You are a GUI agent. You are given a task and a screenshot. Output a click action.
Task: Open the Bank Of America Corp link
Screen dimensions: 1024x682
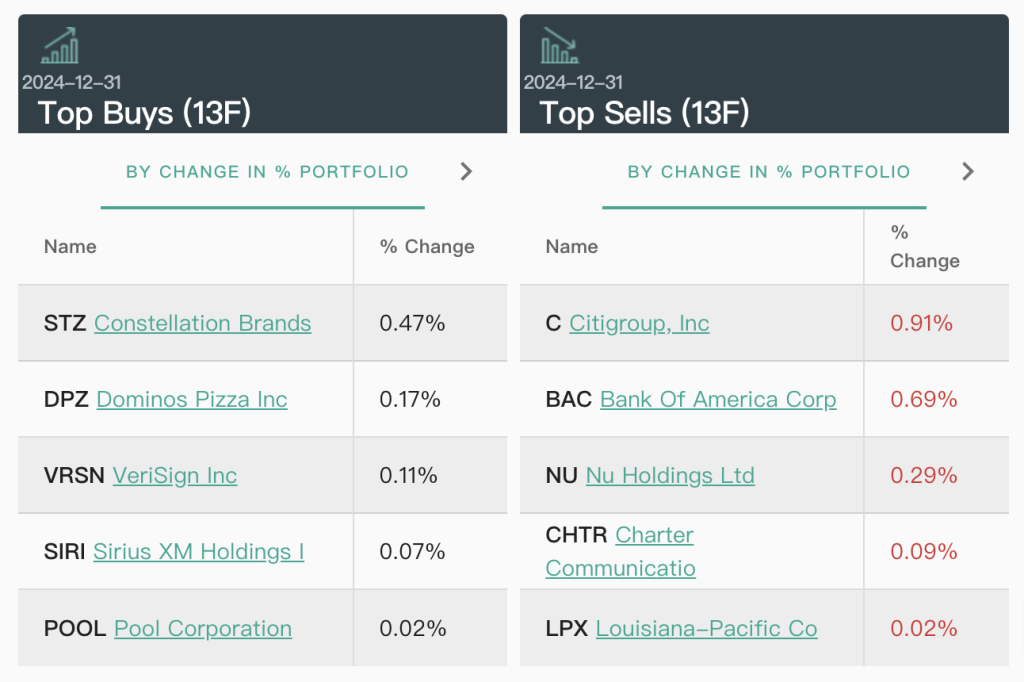tap(718, 399)
